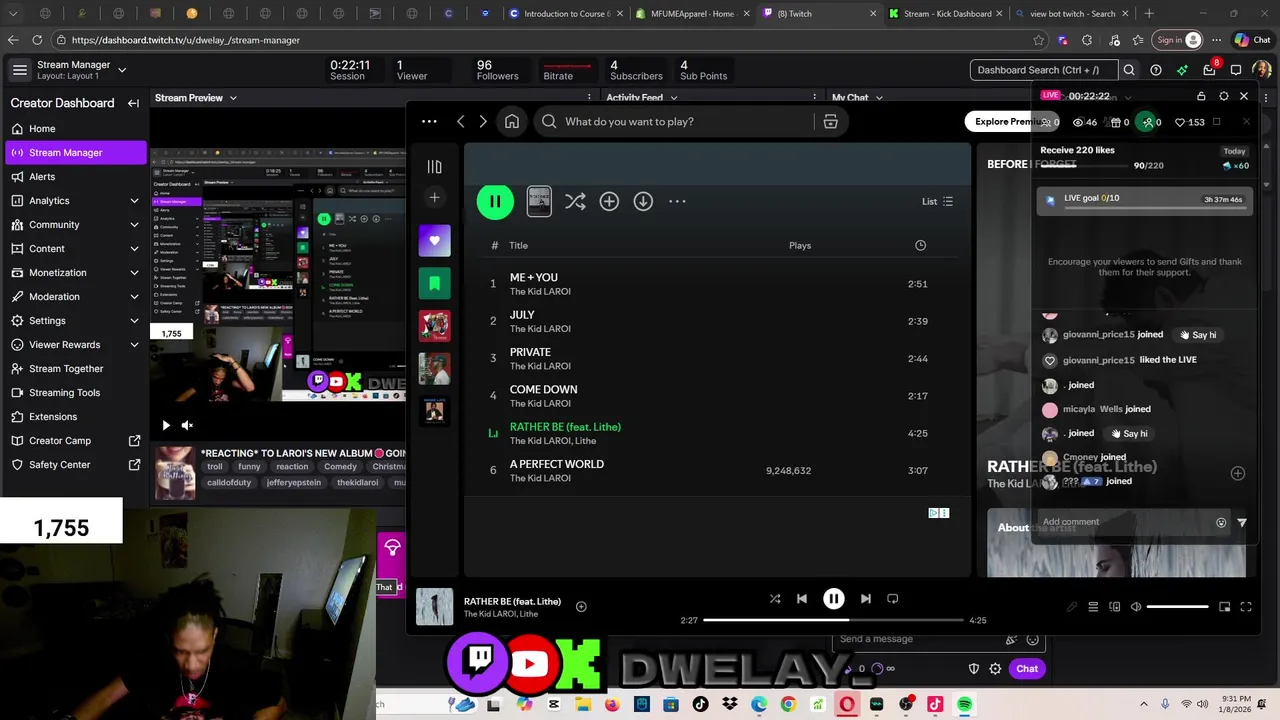This screenshot has height=720, width=1280.
Task: Expand the Monetization section
Action: [x=76, y=273]
